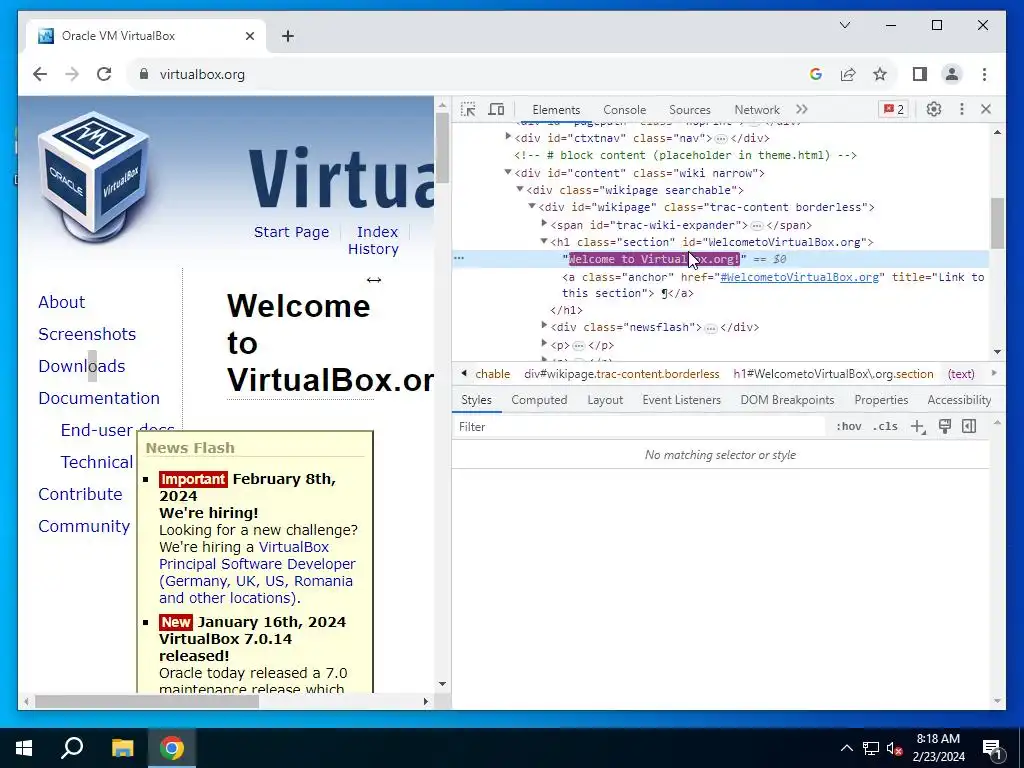
Task: Click the virtualbox.org address bar
Action: tap(202, 74)
